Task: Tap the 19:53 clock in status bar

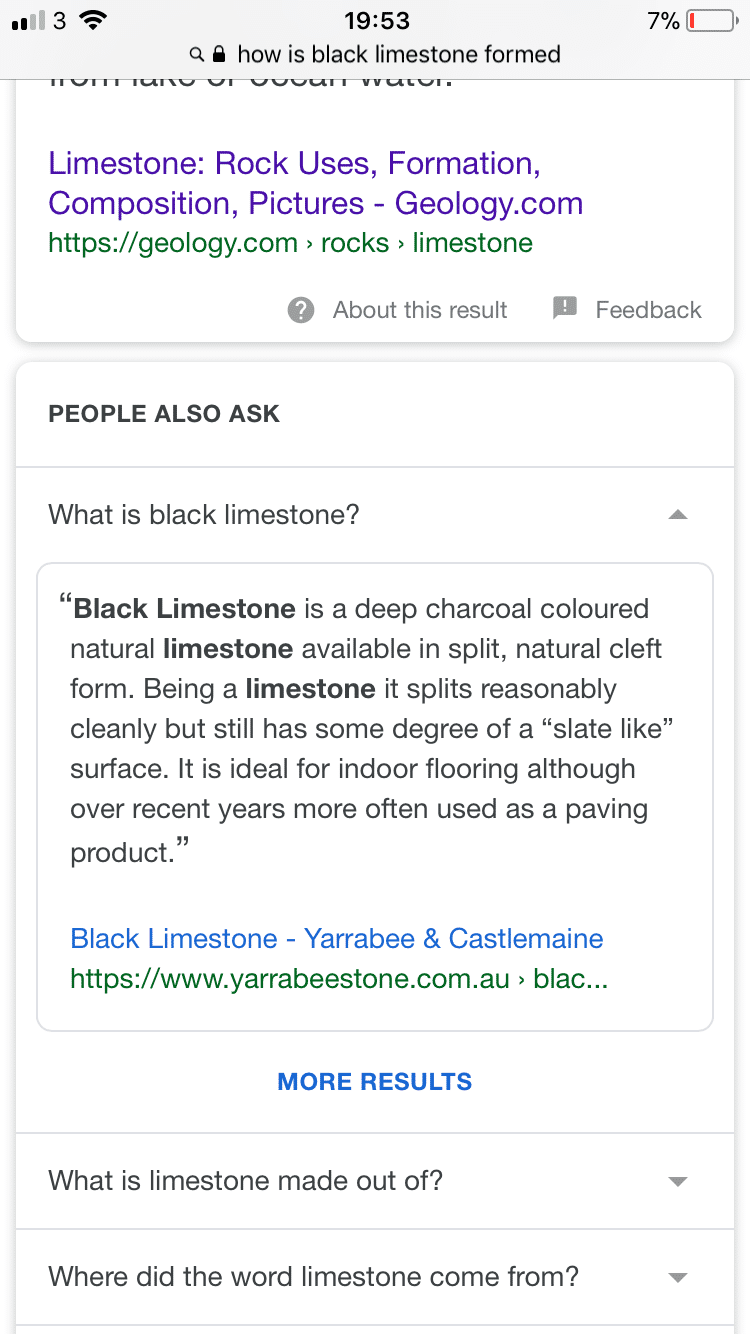Action: pos(376,20)
